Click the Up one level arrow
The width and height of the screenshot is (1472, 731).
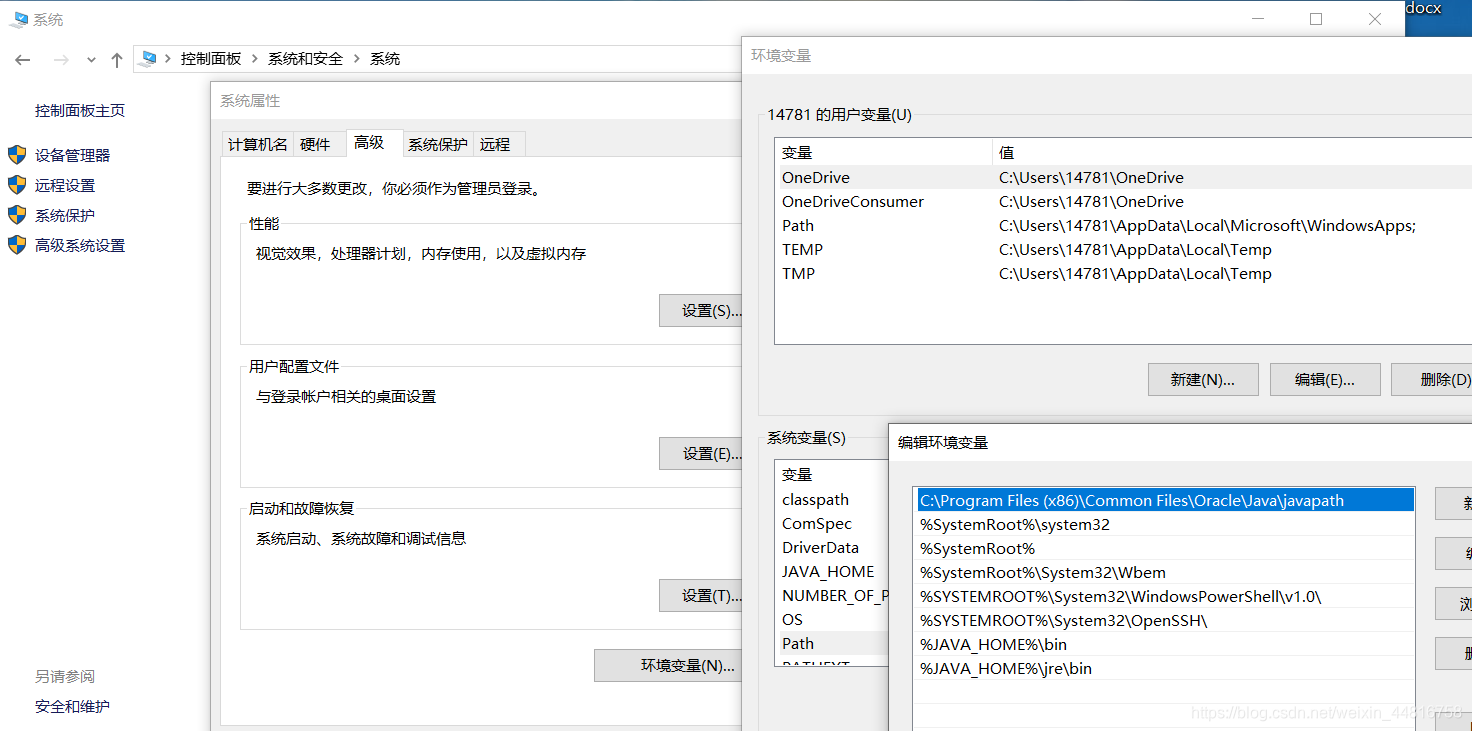[x=117, y=60]
